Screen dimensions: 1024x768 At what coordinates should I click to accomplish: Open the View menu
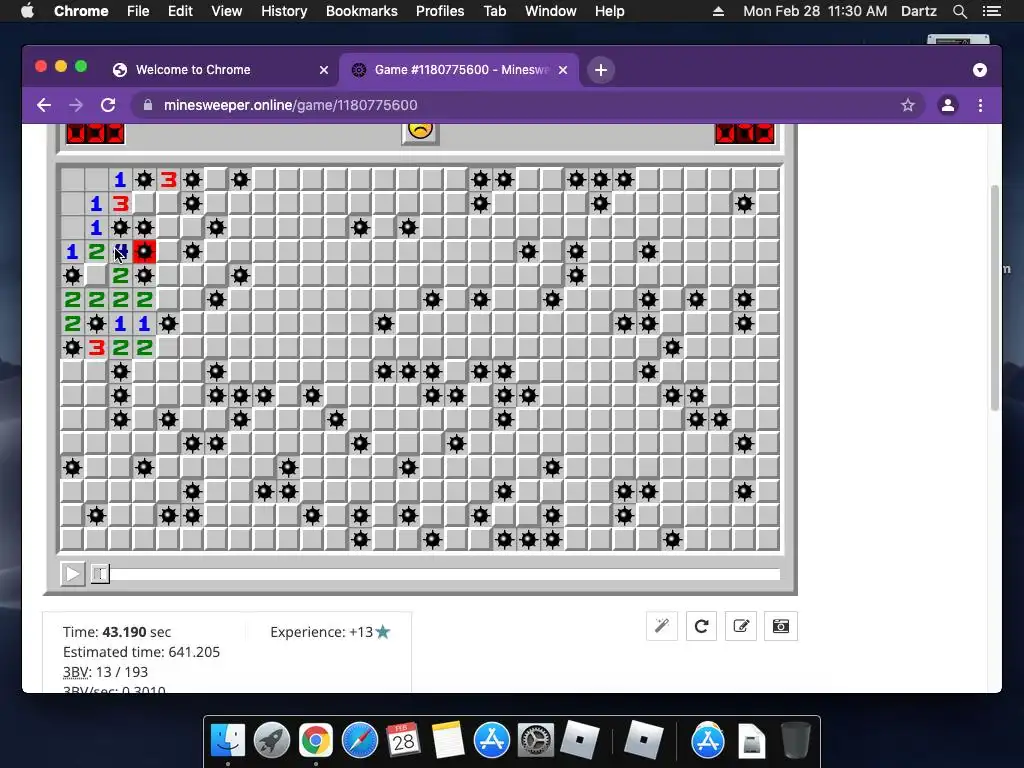227,11
